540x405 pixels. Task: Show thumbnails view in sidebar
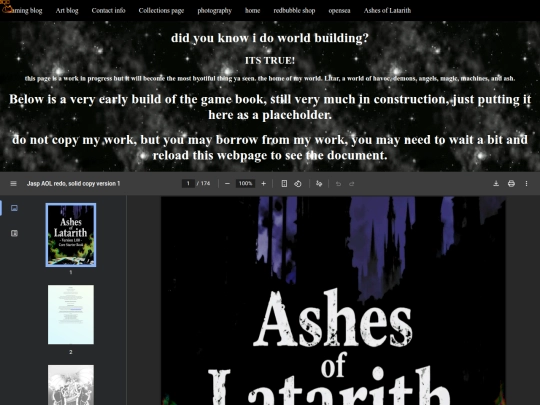pyautogui.click(x=14, y=208)
